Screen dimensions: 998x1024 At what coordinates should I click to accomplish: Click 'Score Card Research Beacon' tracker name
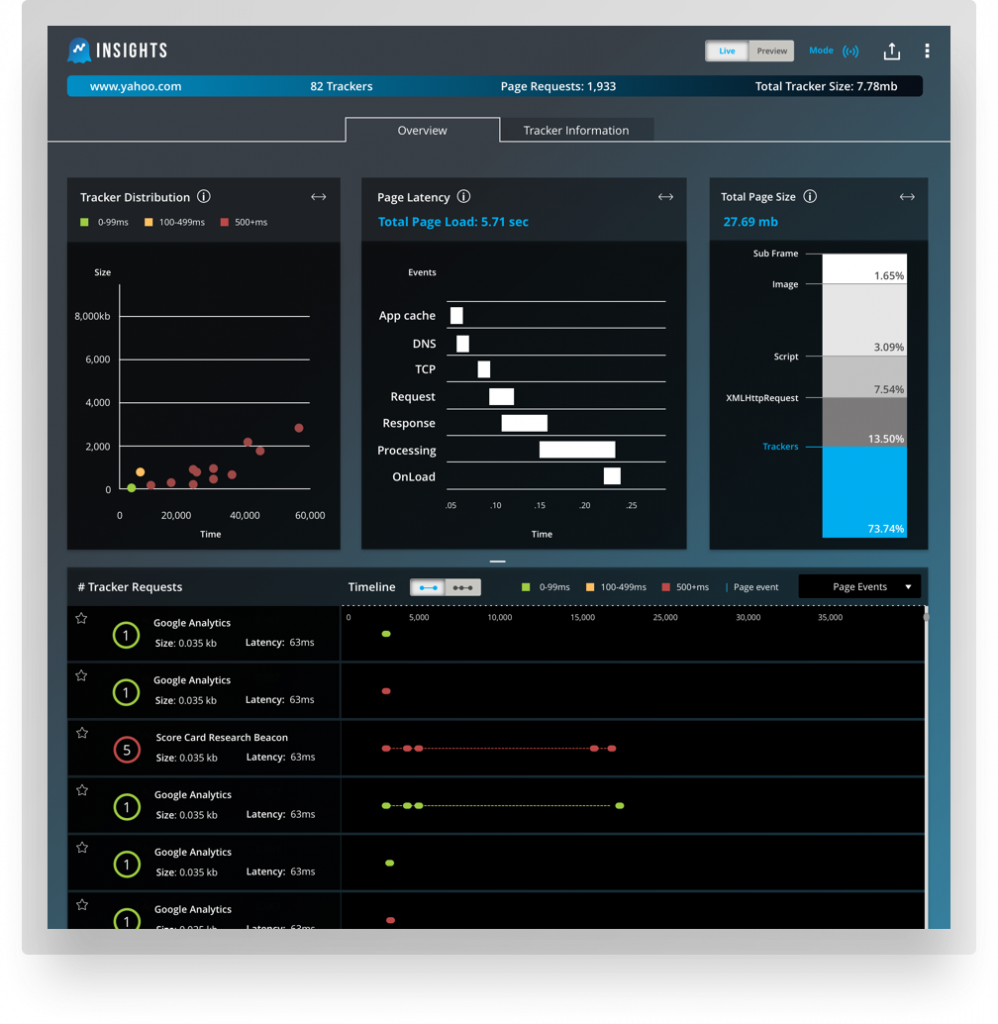pyautogui.click(x=221, y=737)
